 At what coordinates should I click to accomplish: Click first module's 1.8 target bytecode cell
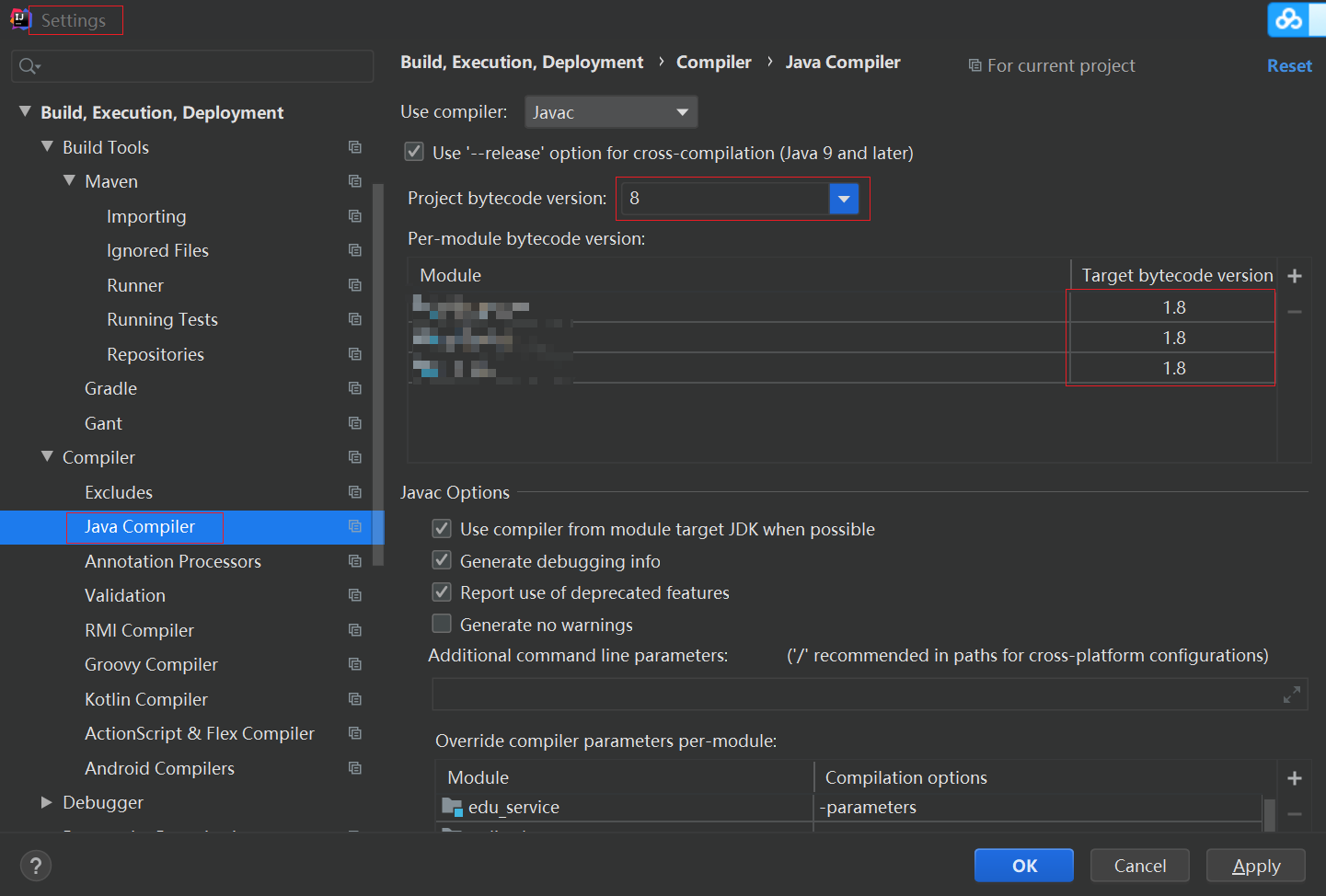(1173, 307)
